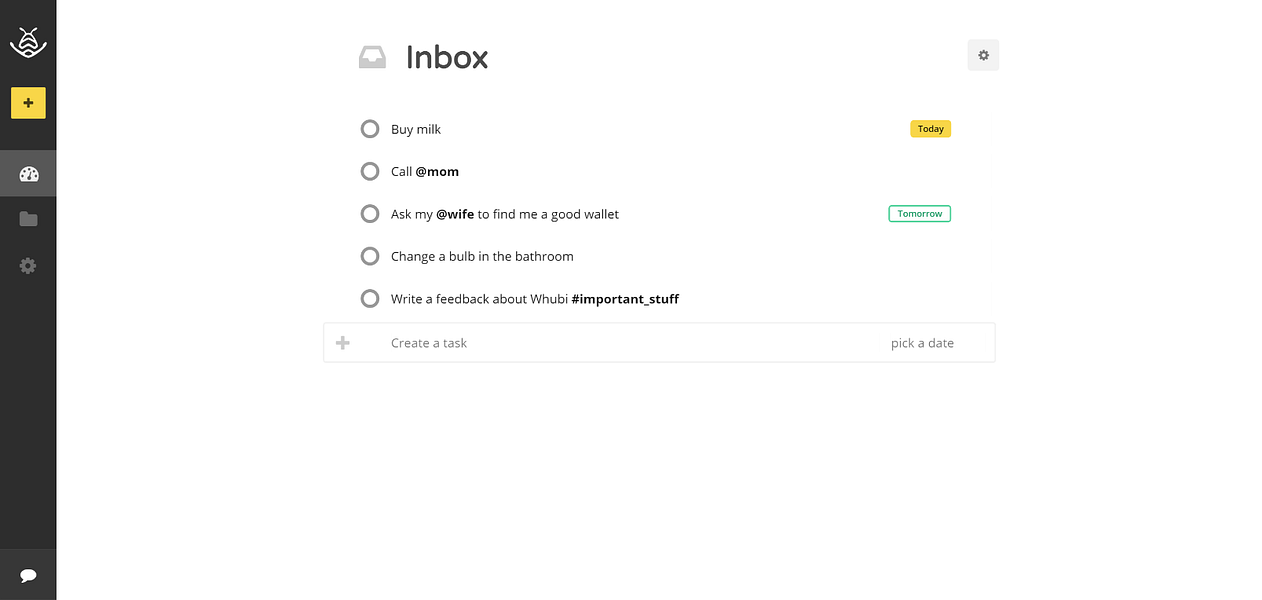Open the projects folder icon in sidebar
This screenshot has width=1262, height=600.
tap(28, 219)
